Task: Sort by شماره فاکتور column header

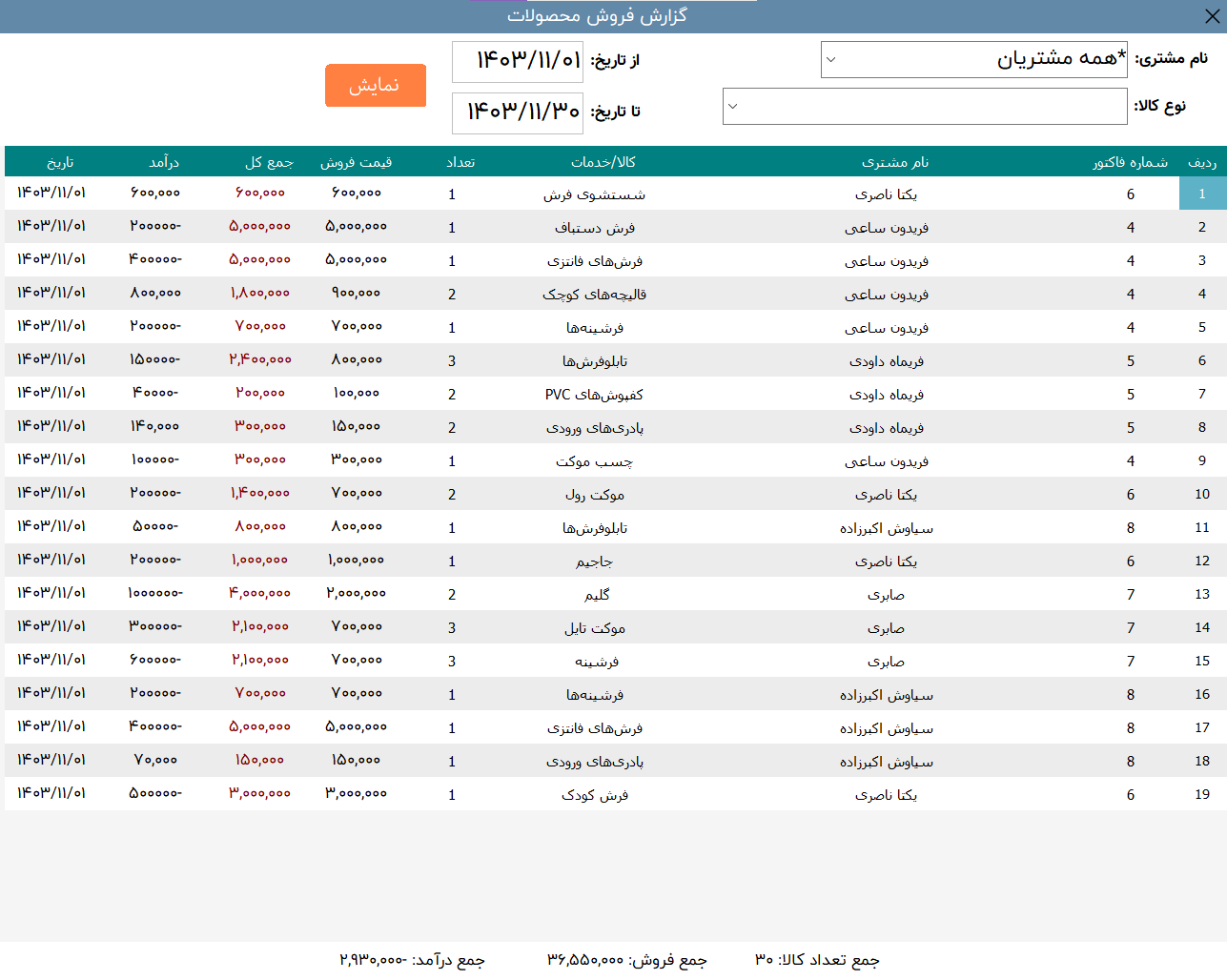Action: click(1130, 162)
